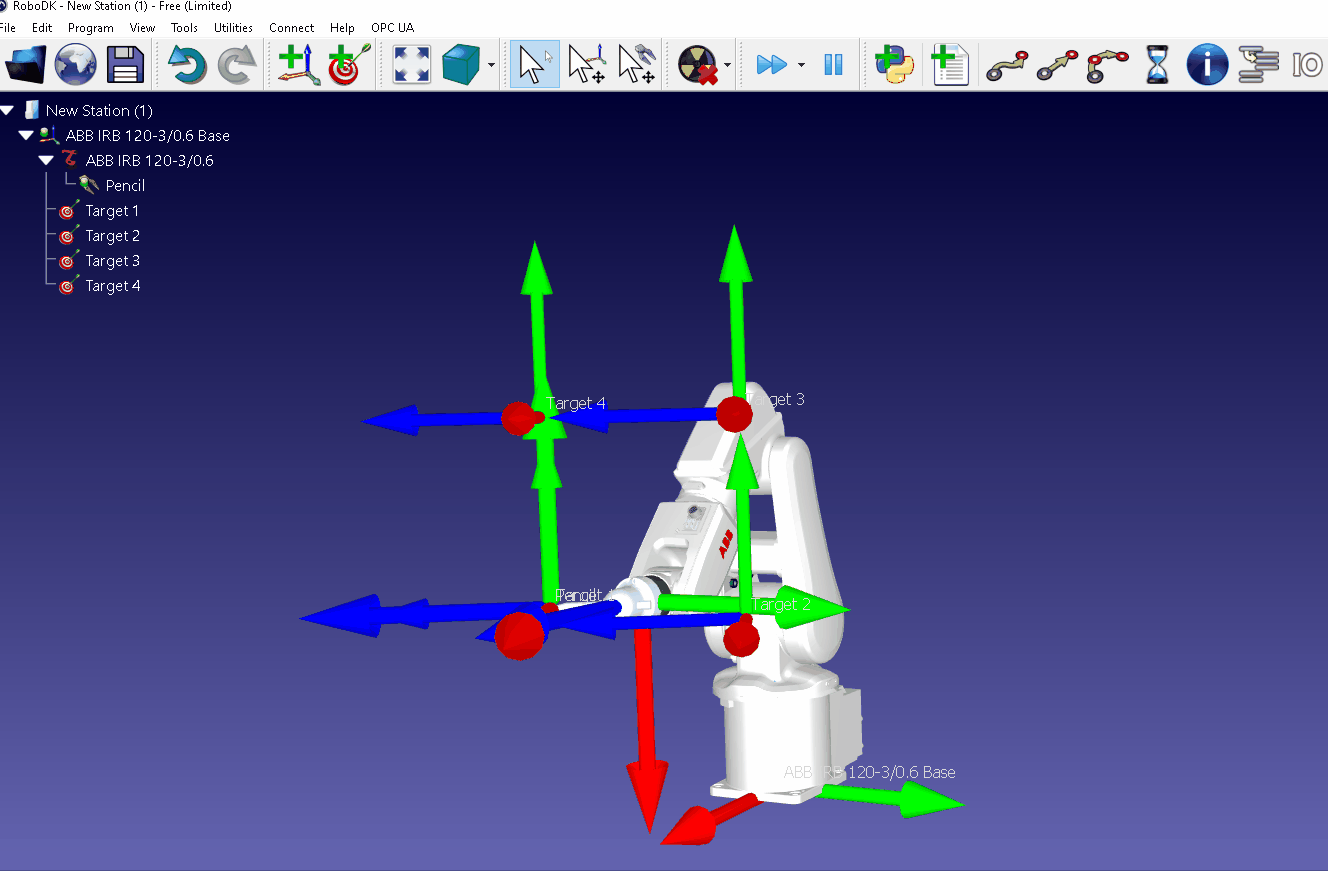Click the Target 3 red sphere in 3D view
1328x871 pixels.
coord(734,414)
